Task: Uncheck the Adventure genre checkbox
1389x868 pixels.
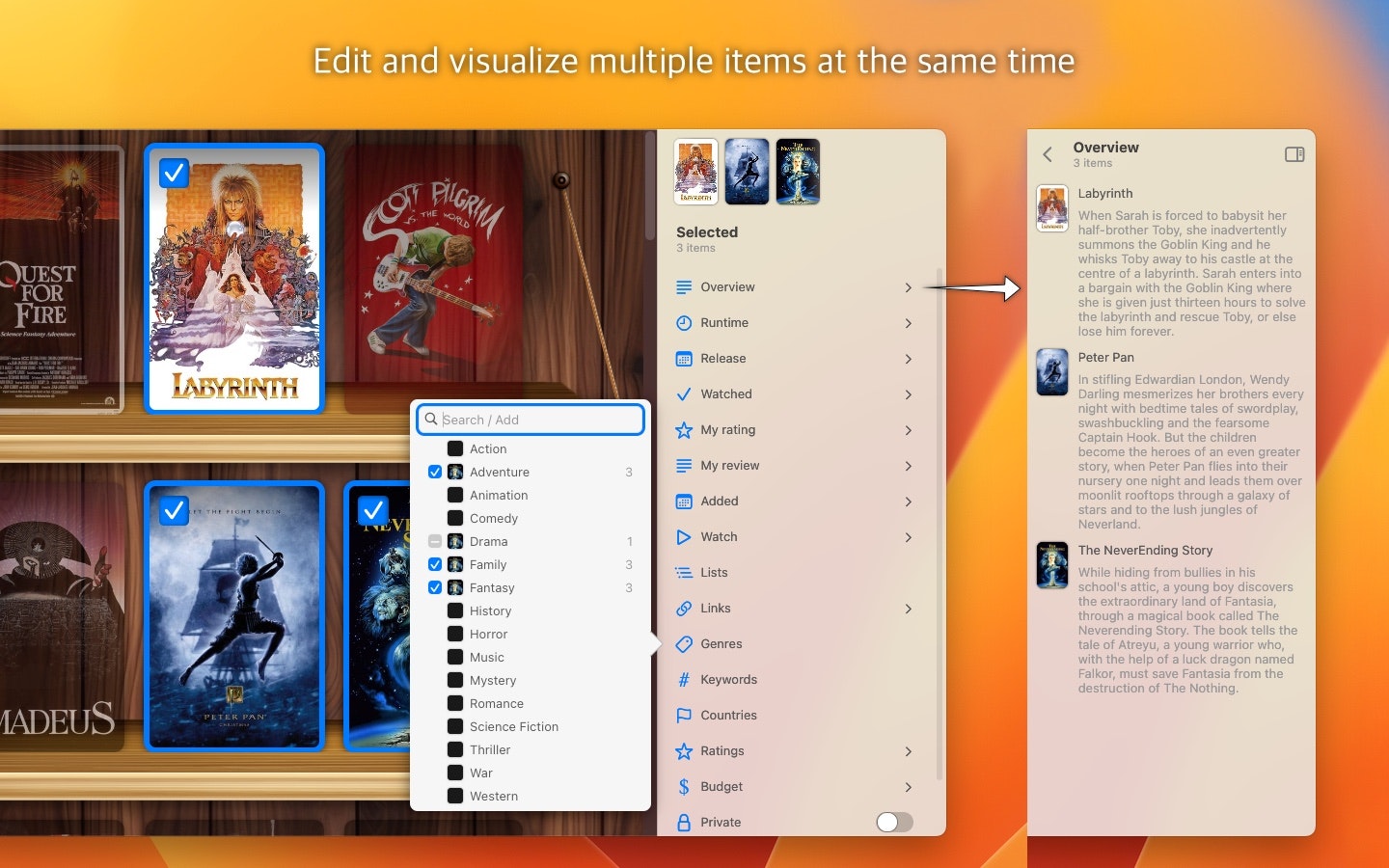Action: pos(435,473)
